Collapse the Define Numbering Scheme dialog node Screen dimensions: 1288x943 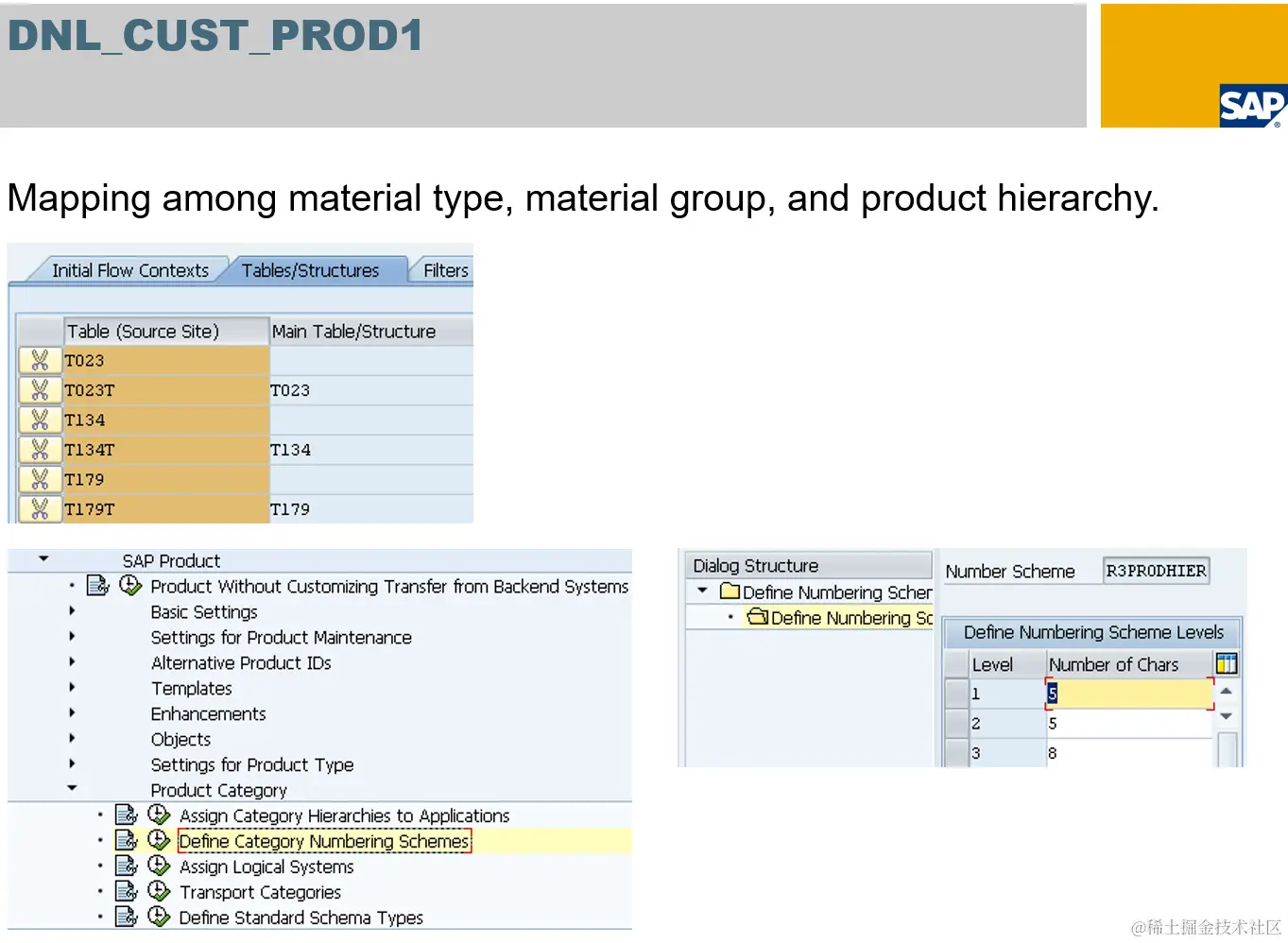point(702,591)
